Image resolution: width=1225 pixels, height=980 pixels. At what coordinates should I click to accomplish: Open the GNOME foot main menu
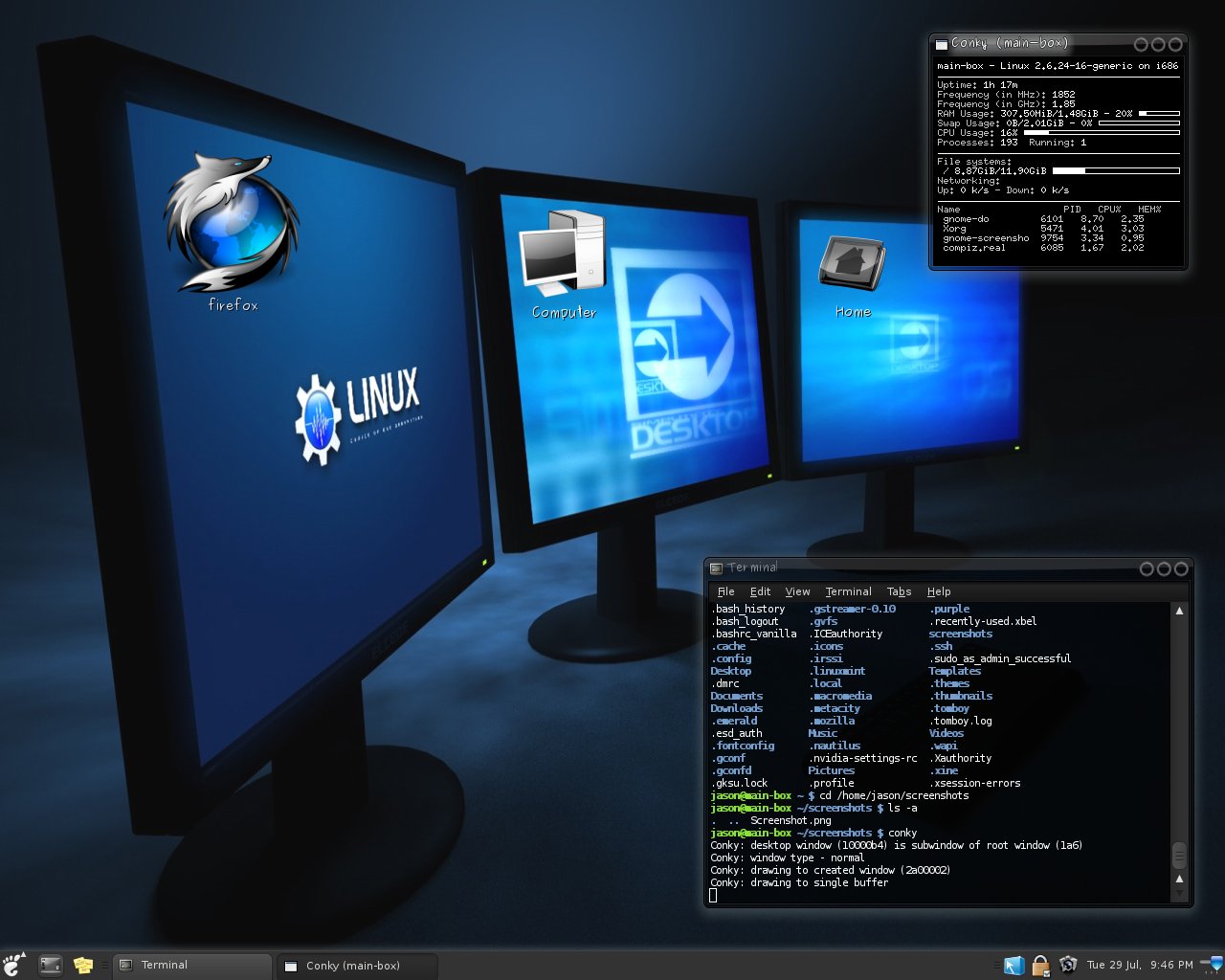(13, 965)
